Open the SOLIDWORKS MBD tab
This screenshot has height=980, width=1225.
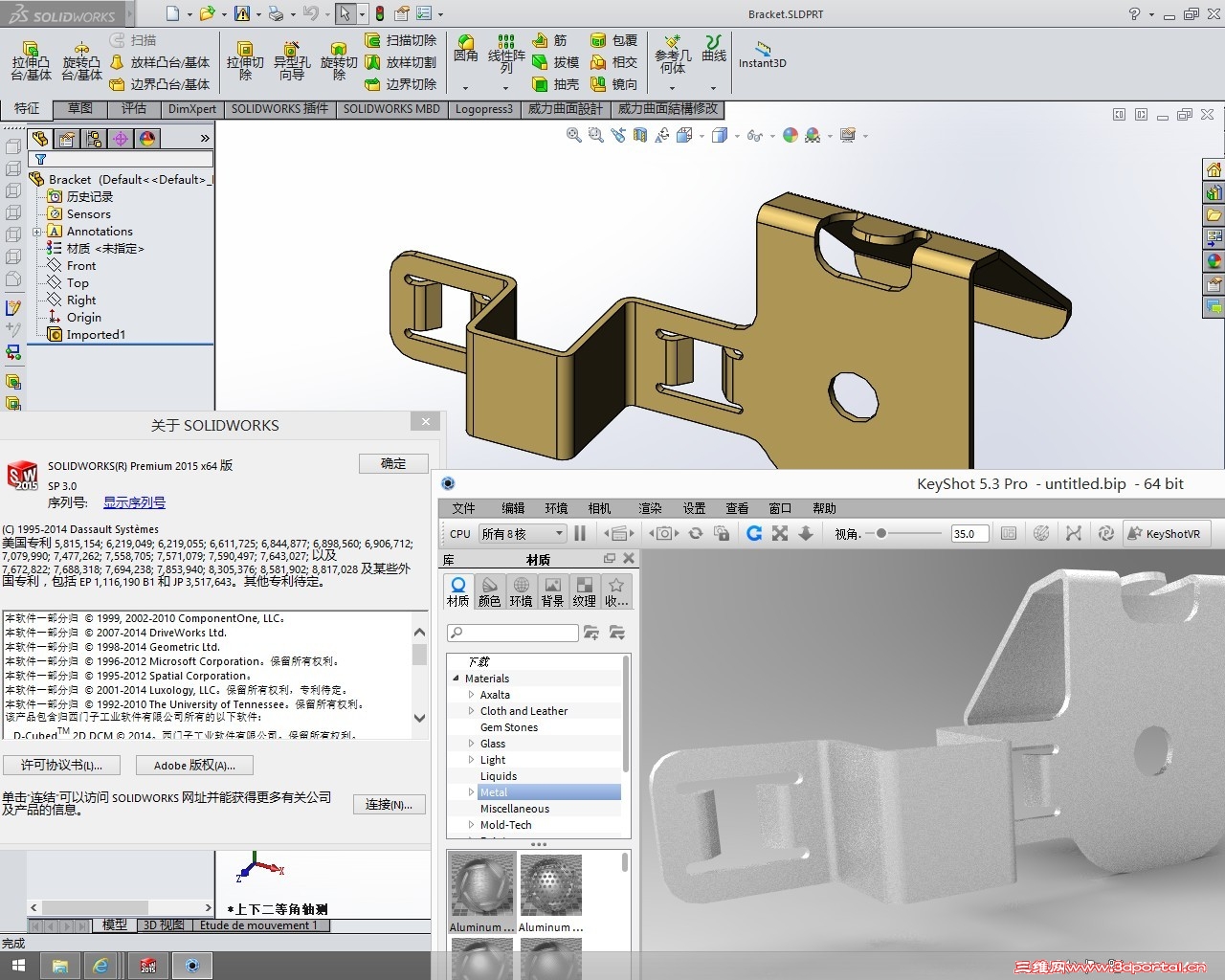pos(391,109)
